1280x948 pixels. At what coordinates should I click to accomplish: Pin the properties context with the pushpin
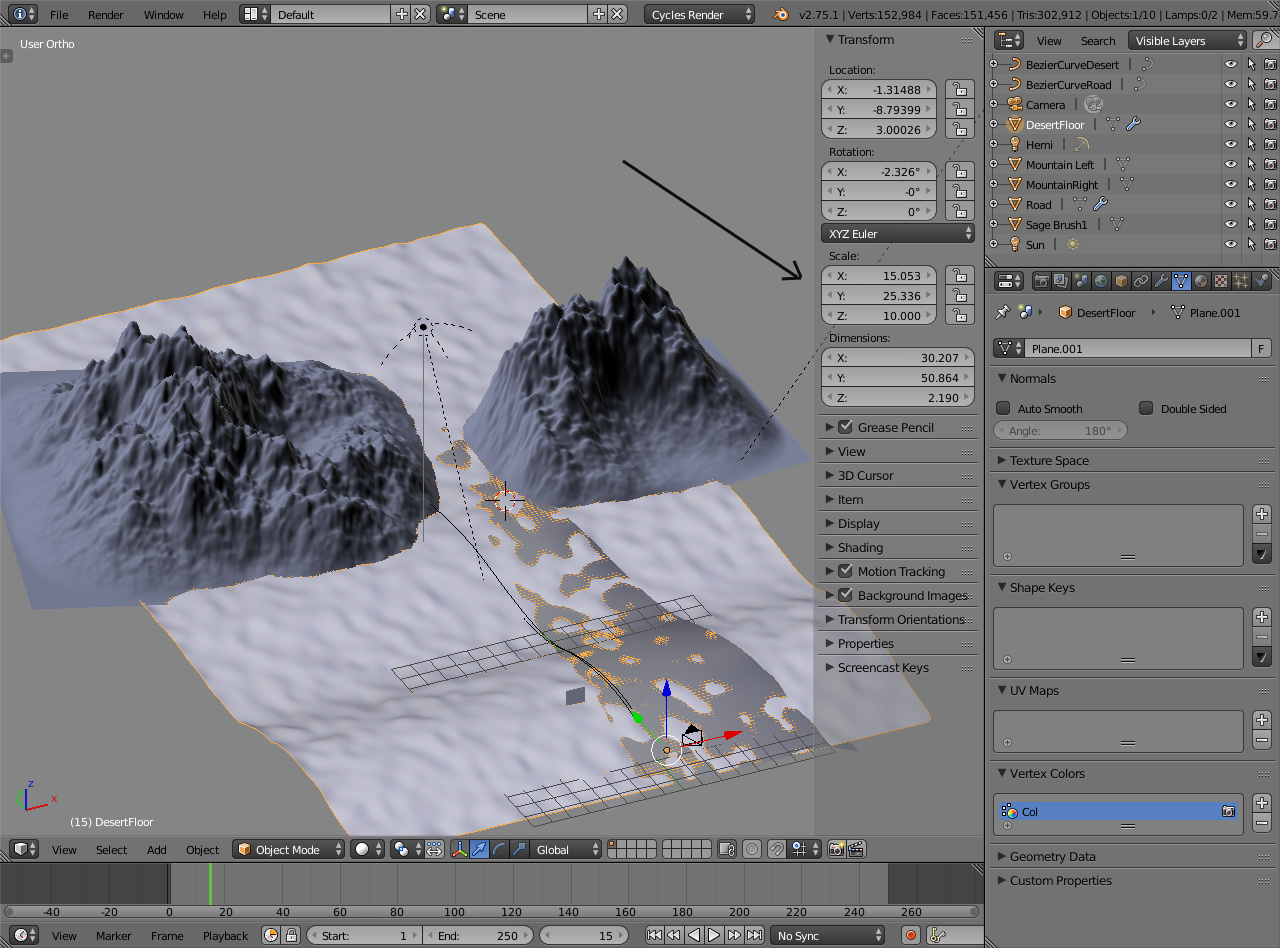click(1003, 312)
